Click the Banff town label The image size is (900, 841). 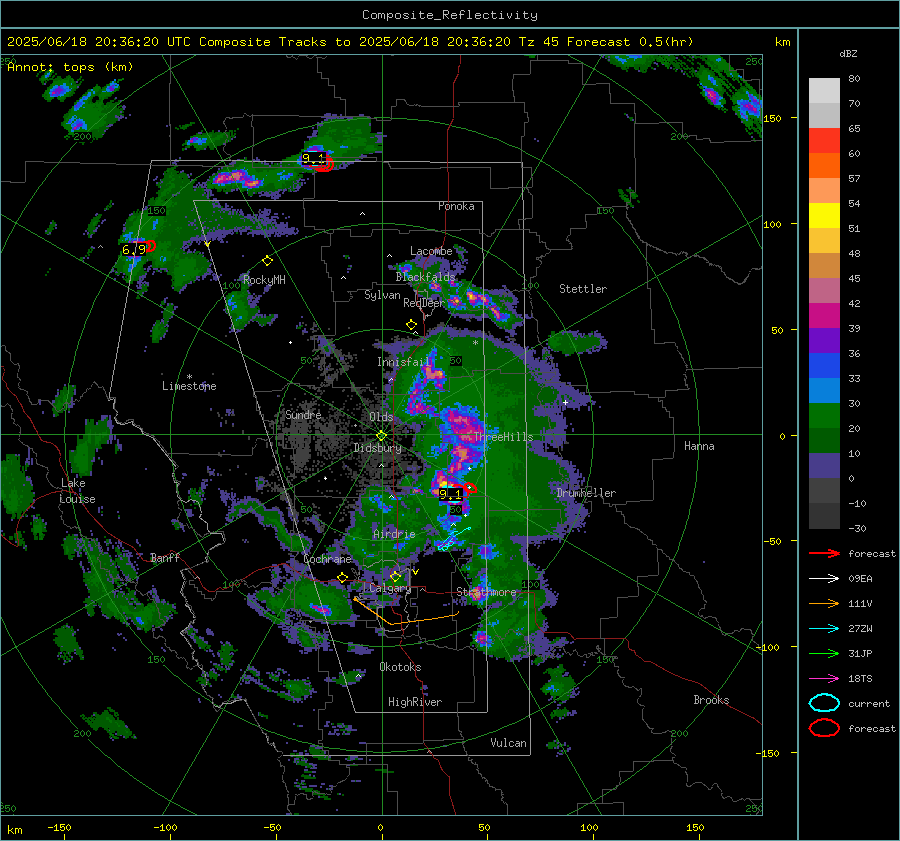[x=165, y=557]
